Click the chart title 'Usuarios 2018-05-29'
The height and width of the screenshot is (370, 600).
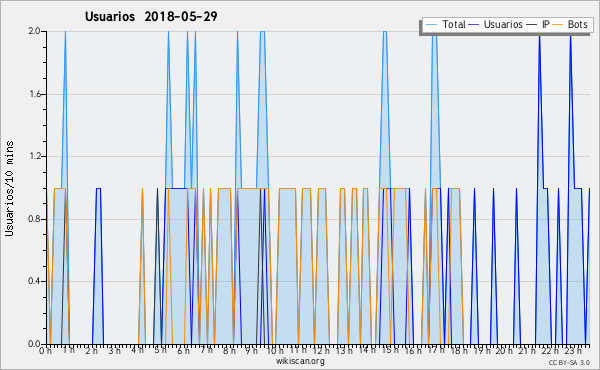point(151,16)
